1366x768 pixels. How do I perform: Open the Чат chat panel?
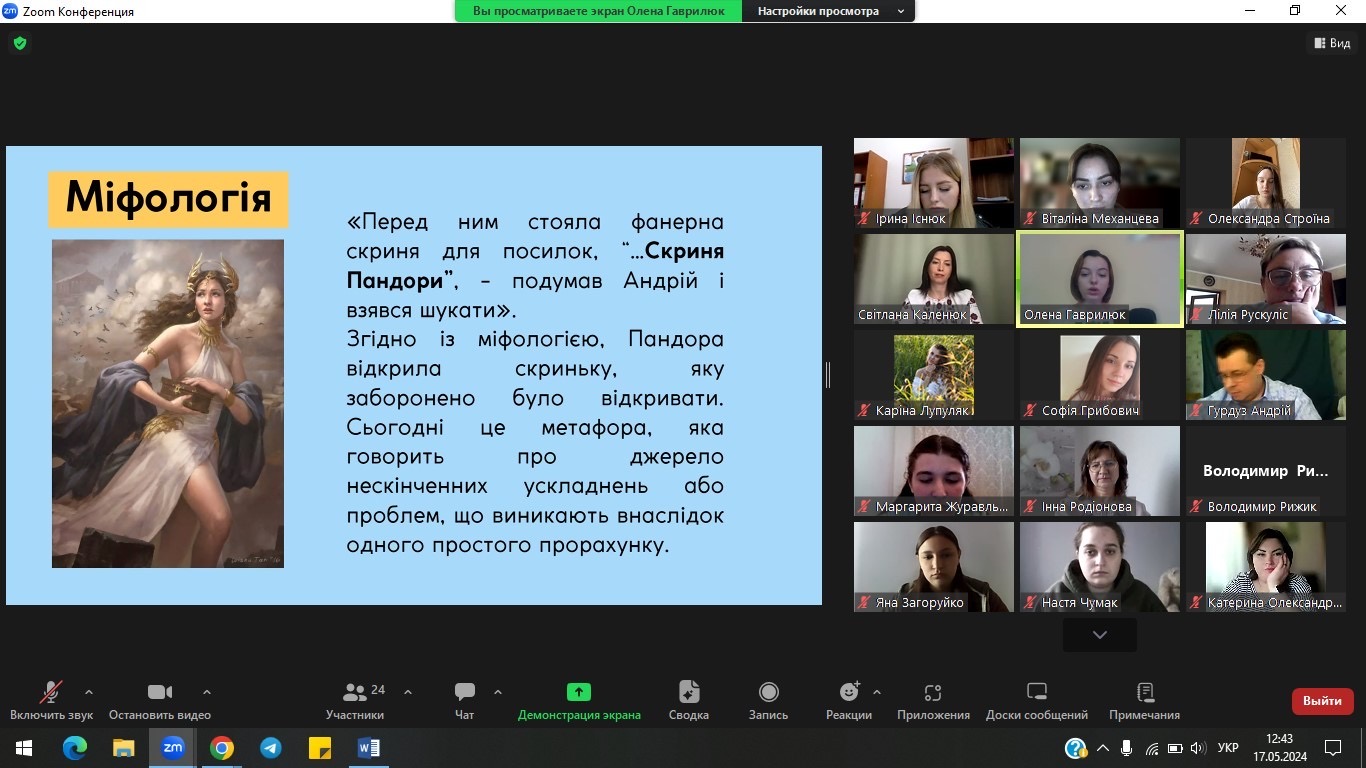click(x=465, y=700)
